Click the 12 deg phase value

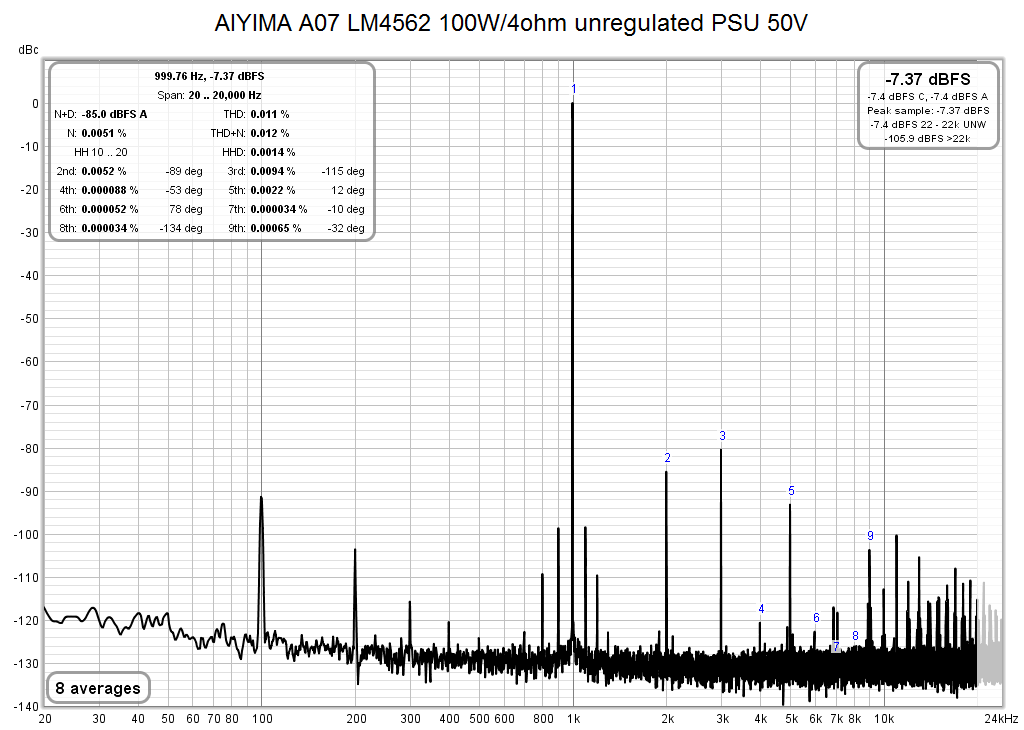click(347, 190)
